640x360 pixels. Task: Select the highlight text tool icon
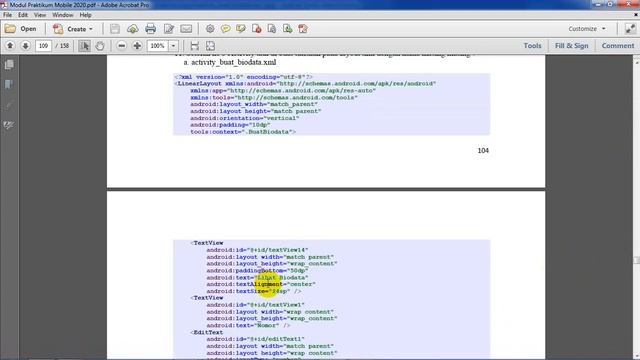pyautogui.click(x=241, y=29)
